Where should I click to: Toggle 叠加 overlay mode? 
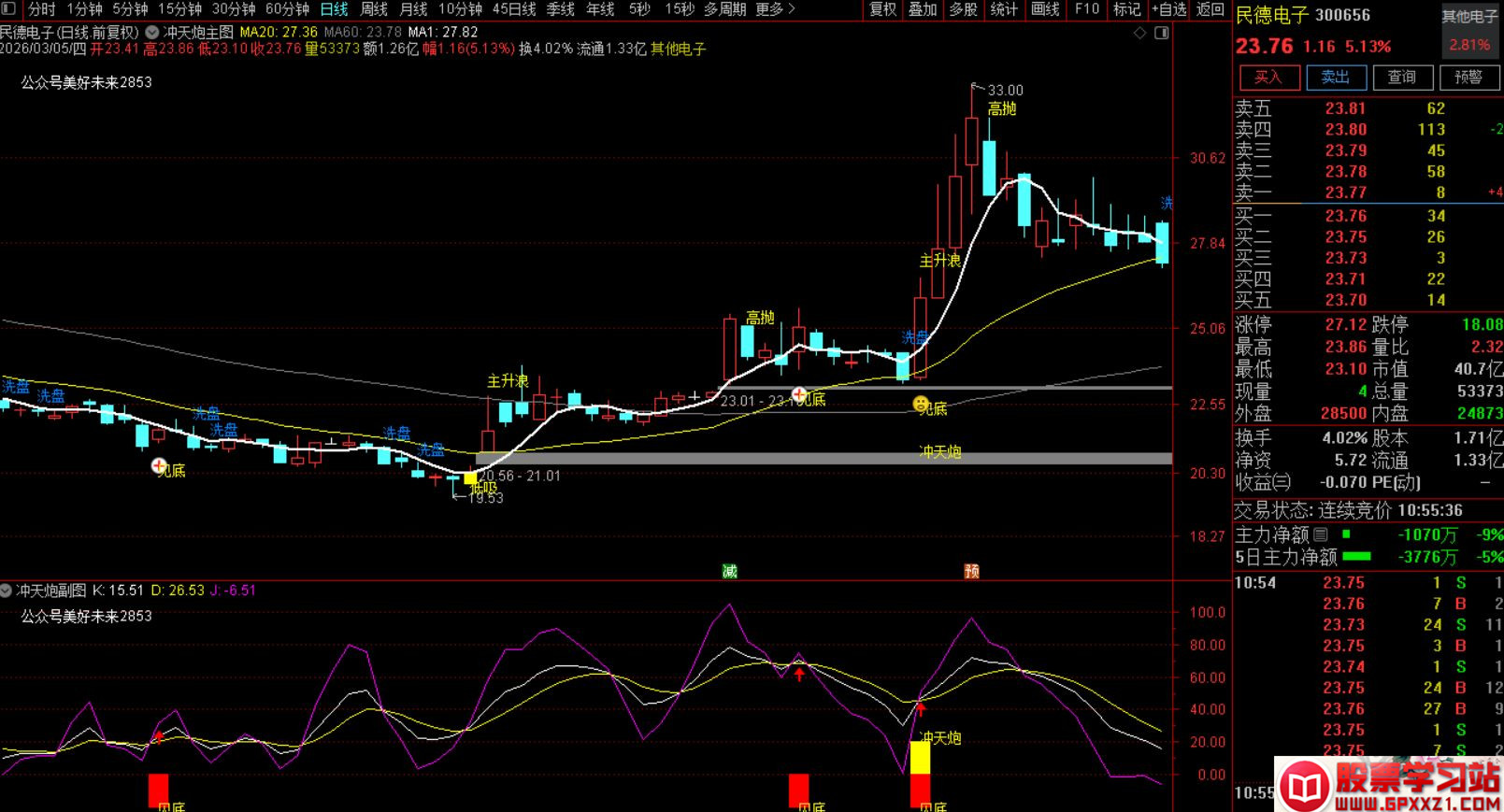coord(922,9)
